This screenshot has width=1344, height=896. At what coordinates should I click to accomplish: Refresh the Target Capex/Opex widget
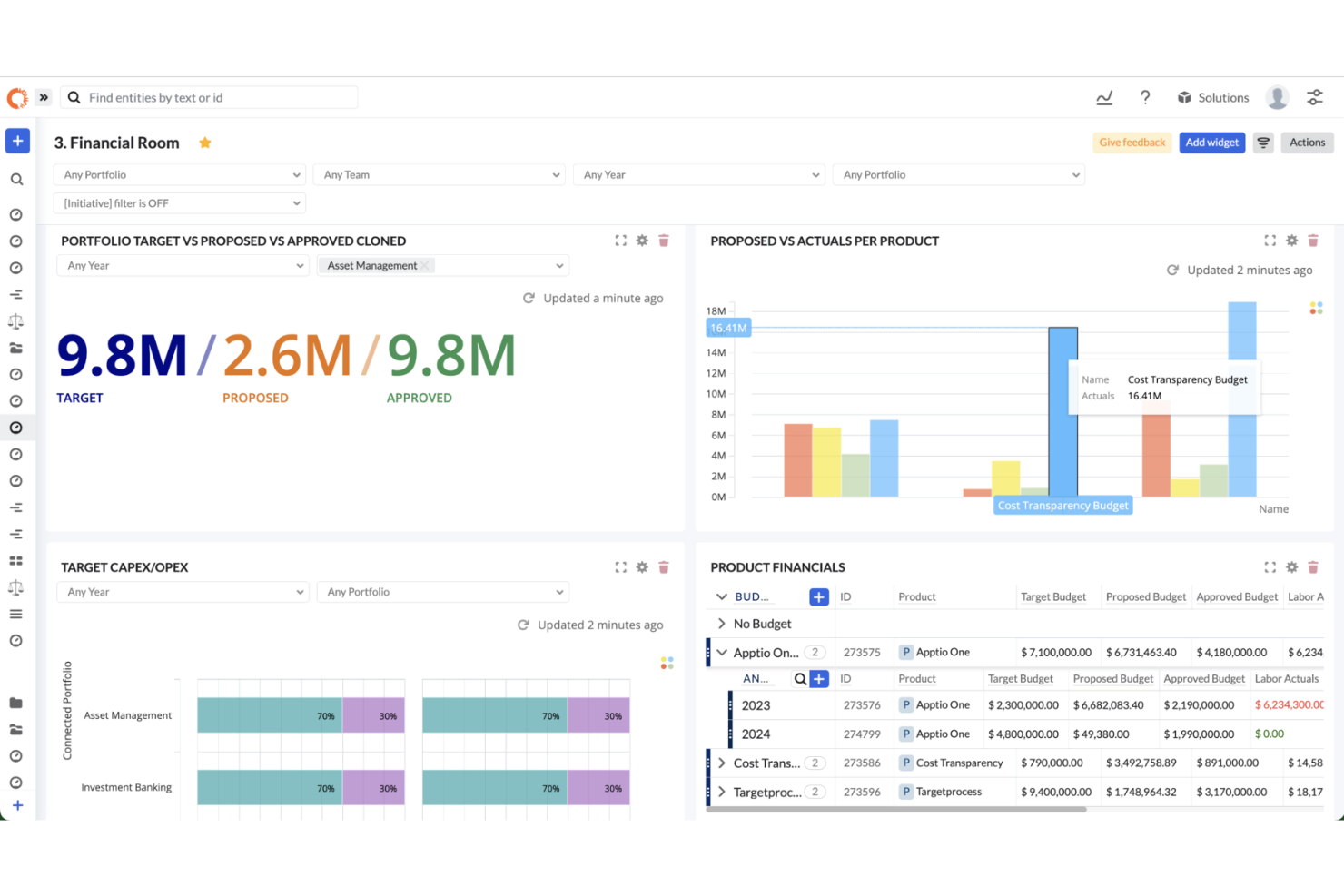tap(523, 625)
